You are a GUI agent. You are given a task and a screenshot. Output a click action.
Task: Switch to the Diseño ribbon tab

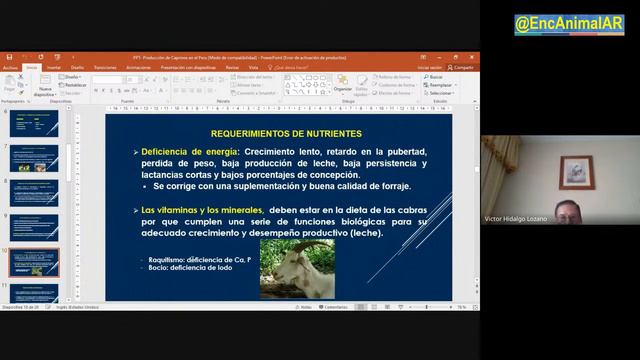pos(77,68)
